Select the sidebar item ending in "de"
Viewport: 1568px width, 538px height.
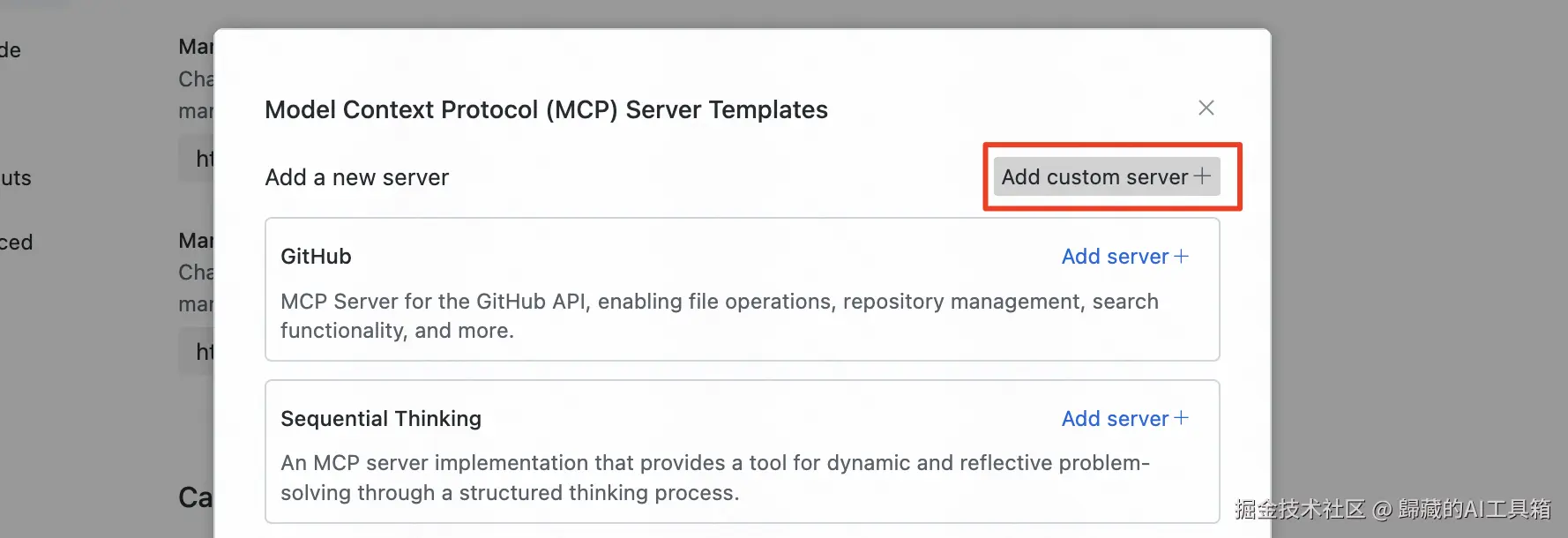11,50
